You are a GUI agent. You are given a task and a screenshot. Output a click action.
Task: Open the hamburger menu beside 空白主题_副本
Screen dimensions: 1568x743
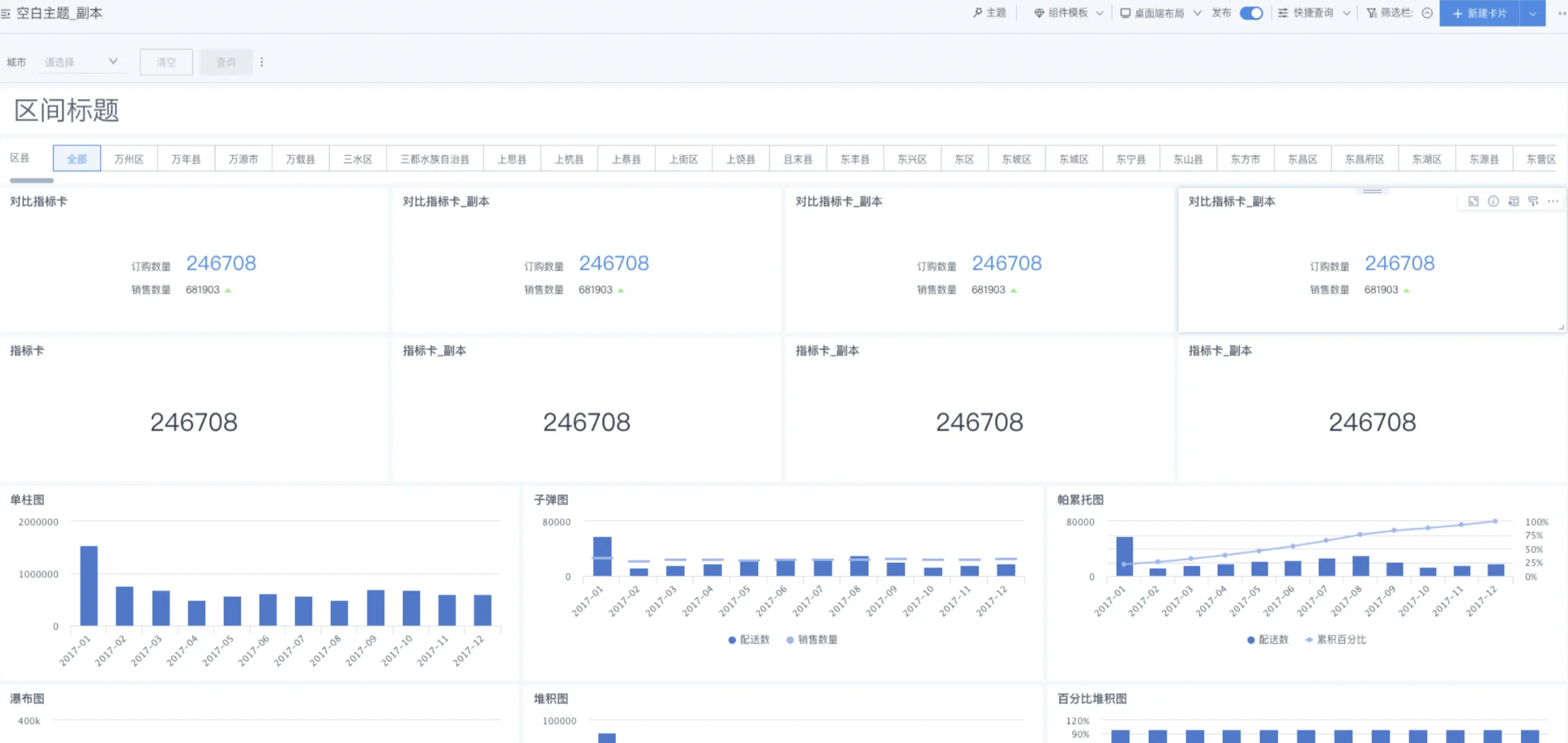[6, 13]
